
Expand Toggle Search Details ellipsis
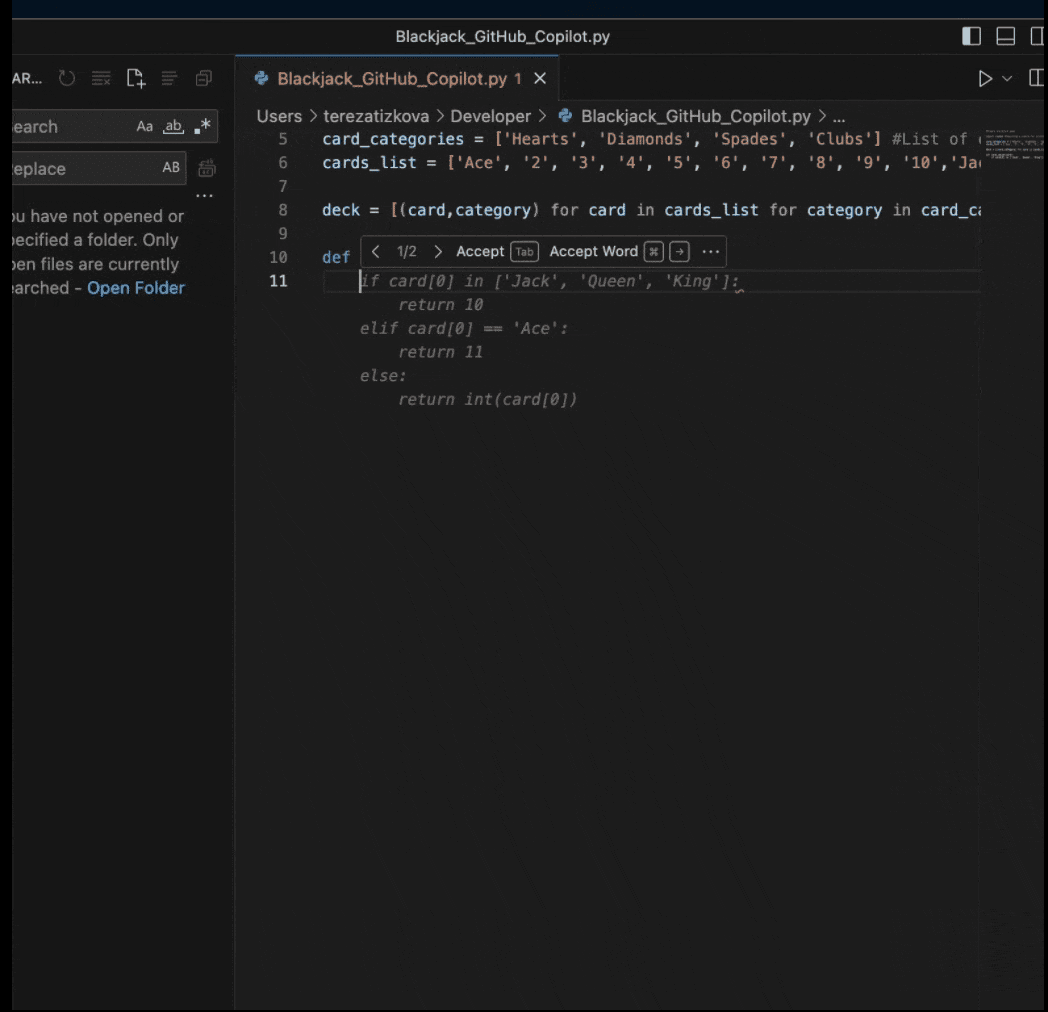point(205,196)
